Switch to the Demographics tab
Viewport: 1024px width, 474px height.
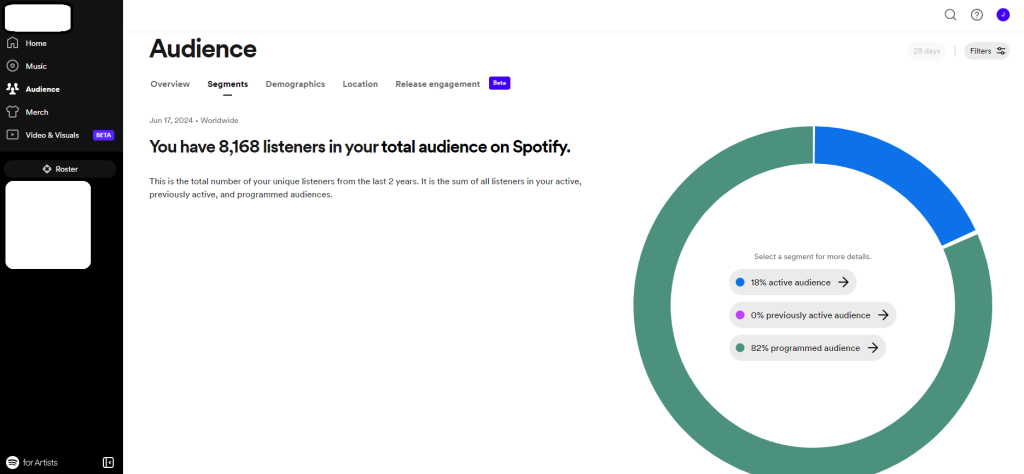pos(295,84)
